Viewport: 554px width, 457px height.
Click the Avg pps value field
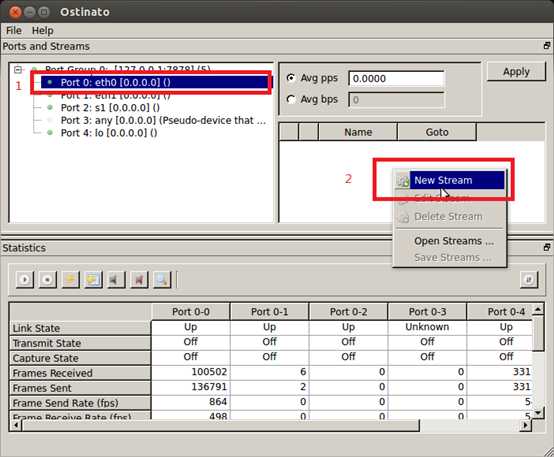point(396,78)
